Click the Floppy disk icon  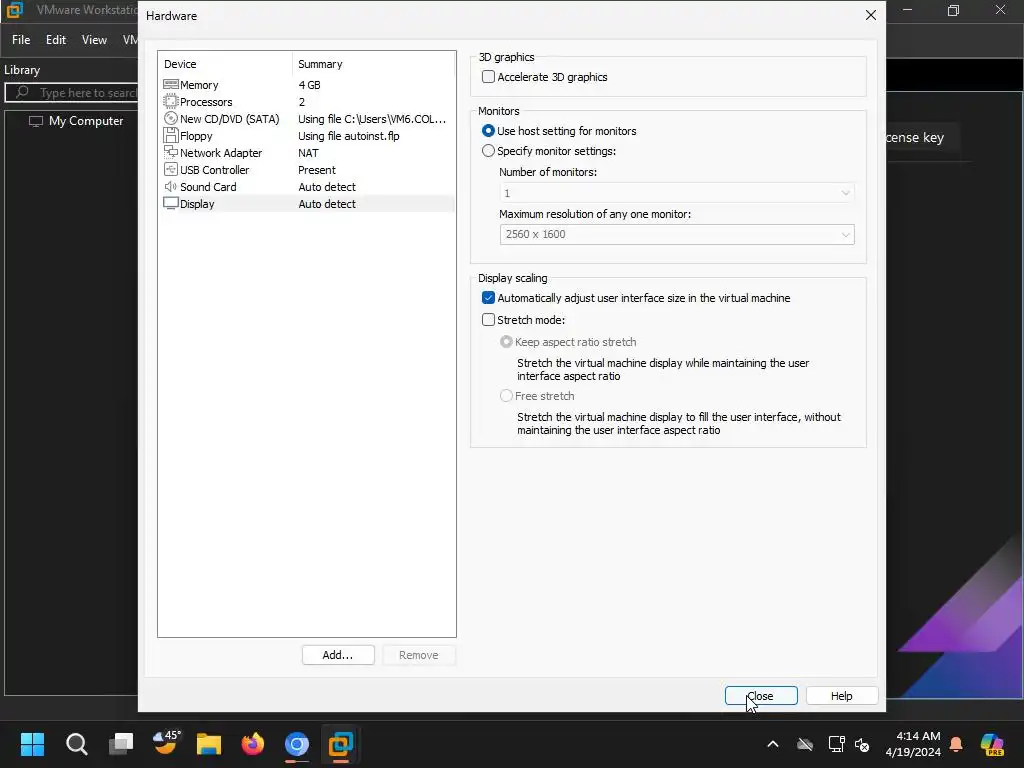(170, 135)
